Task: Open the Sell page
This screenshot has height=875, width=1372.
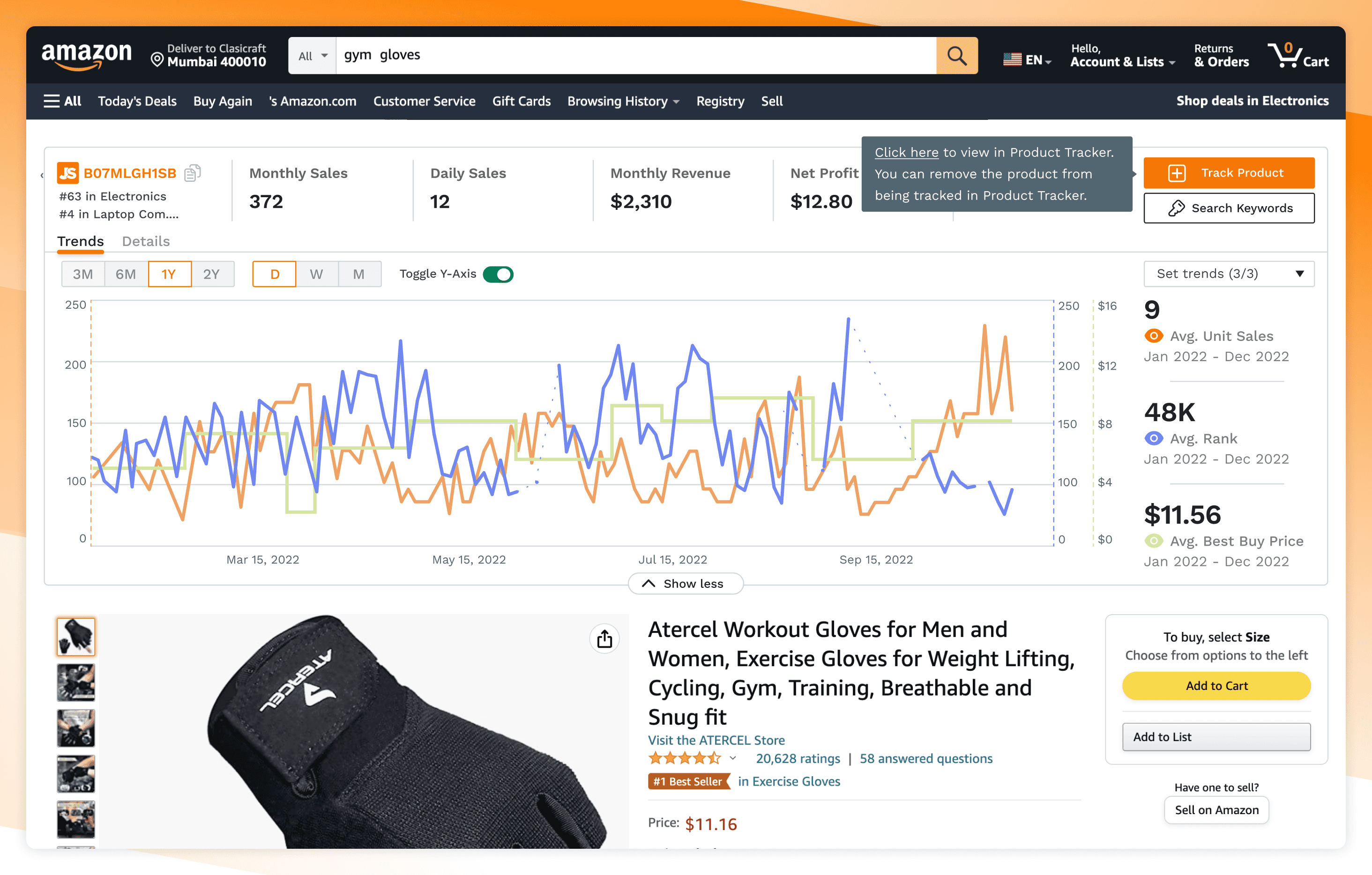Action: pos(772,101)
